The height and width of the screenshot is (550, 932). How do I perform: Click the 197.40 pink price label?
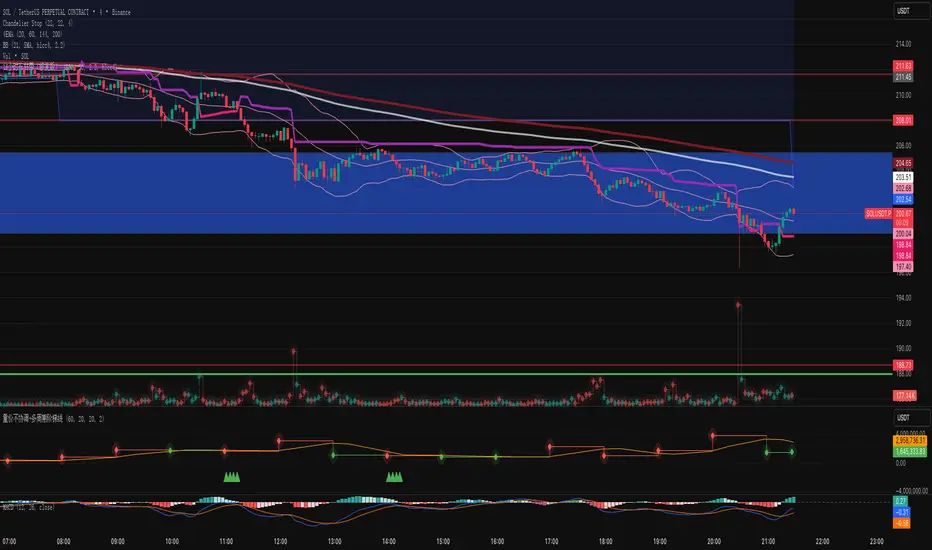click(x=903, y=267)
